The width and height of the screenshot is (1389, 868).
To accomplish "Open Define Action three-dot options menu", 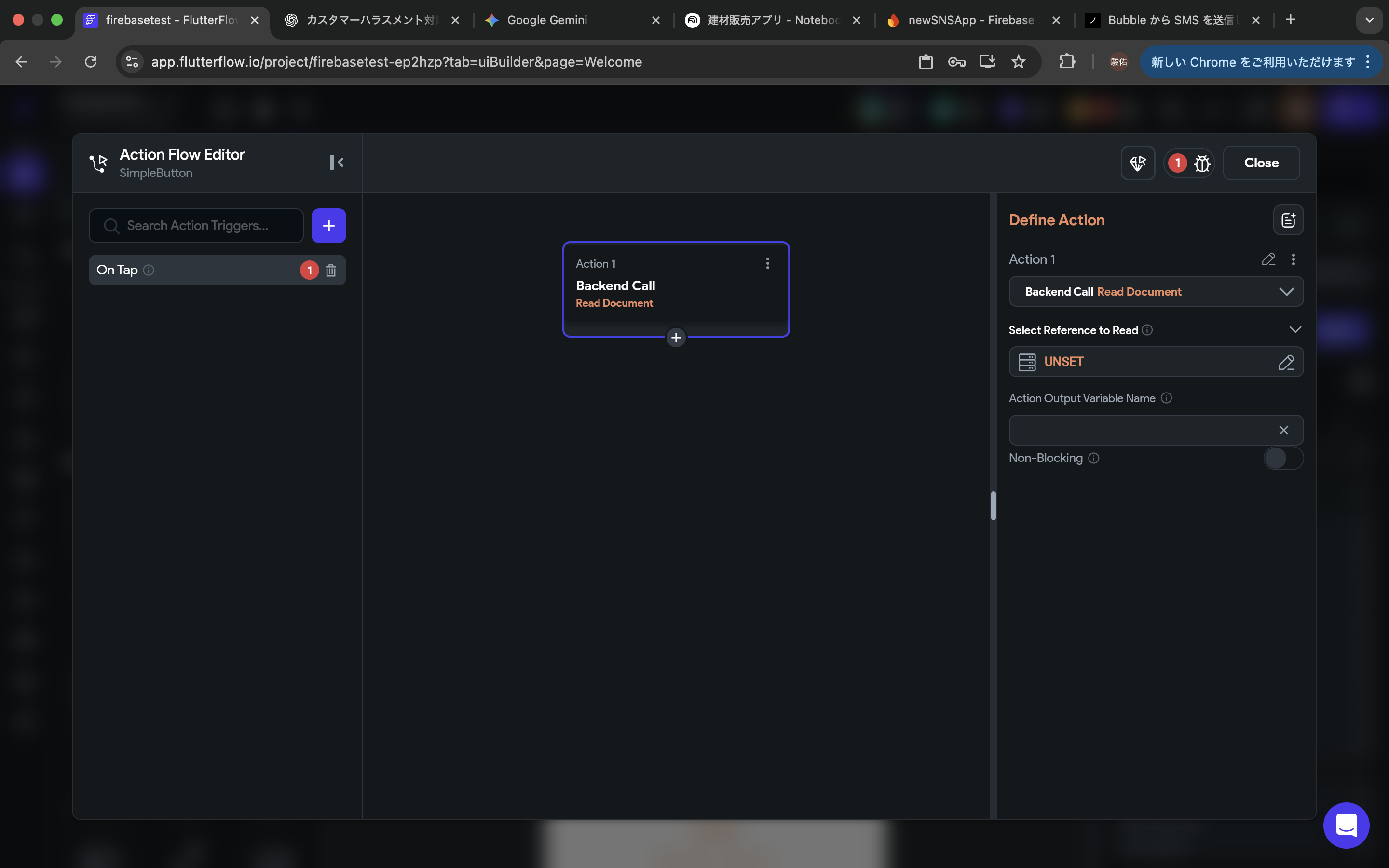I will tap(1293, 259).
